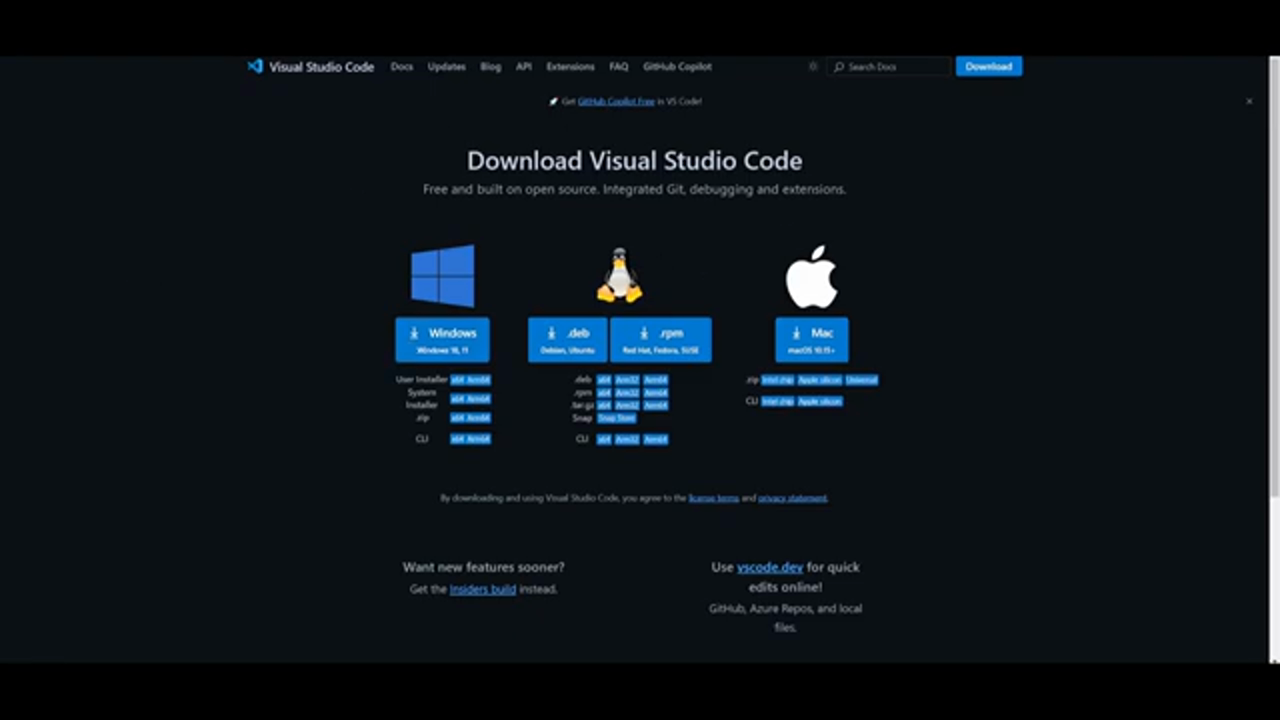Select Linux .tar.gz x64 download
The width and height of the screenshot is (1280, 720).
coord(604,405)
